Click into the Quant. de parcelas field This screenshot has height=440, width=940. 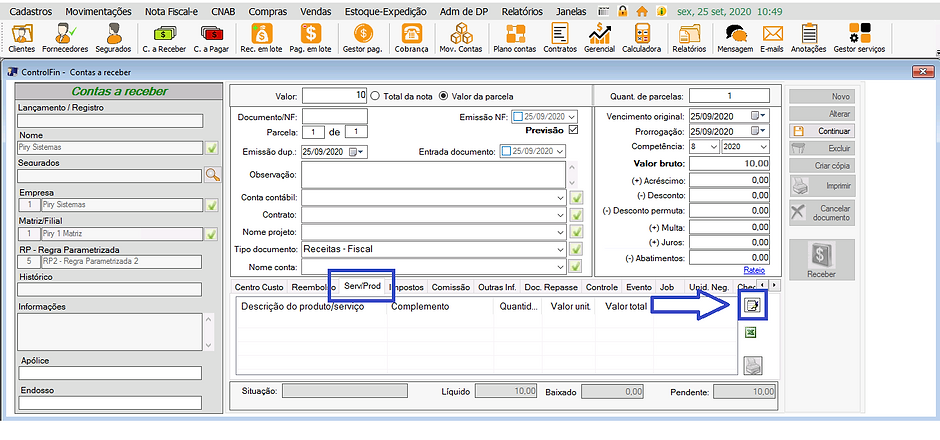click(x=729, y=95)
